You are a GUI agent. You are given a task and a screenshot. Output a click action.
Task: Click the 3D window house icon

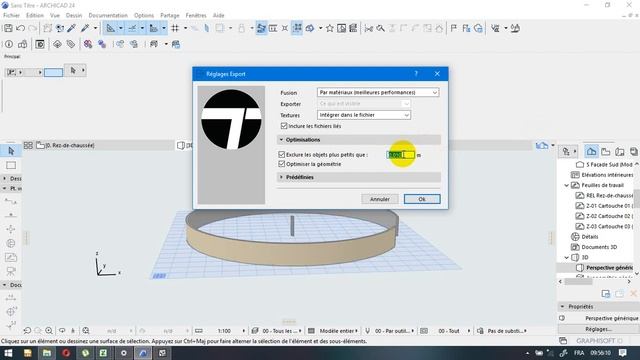[542, 145]
